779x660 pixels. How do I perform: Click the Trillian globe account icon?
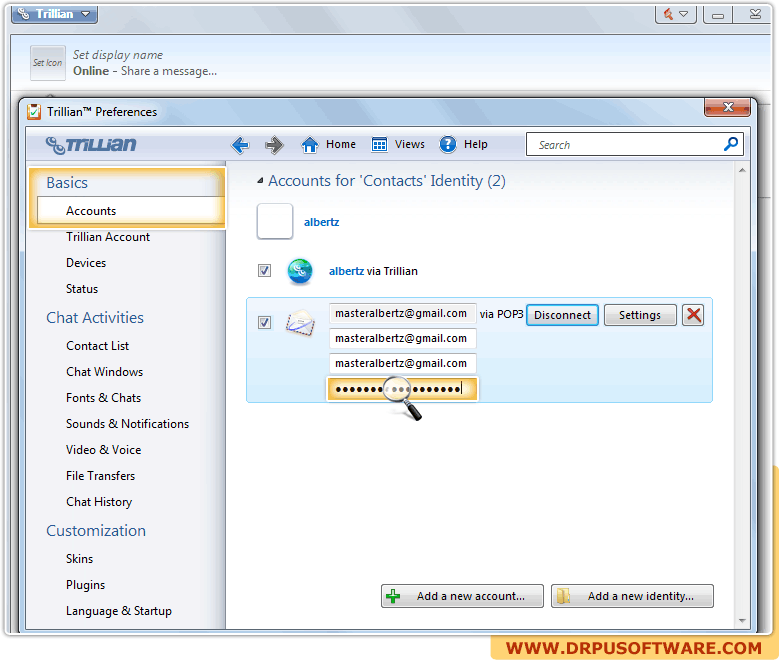300,271
